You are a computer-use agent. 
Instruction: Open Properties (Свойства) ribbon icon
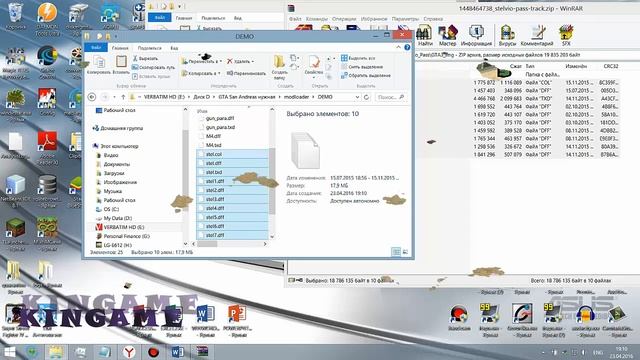[314, 65]
